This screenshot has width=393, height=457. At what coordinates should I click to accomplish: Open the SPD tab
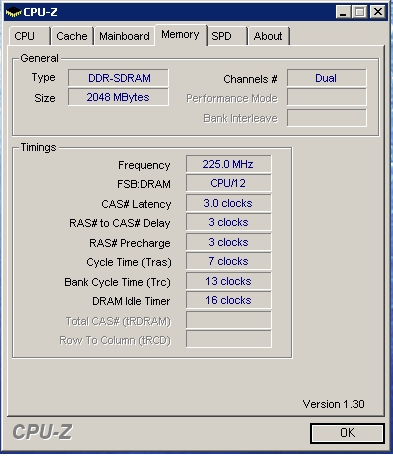point(227,36)
